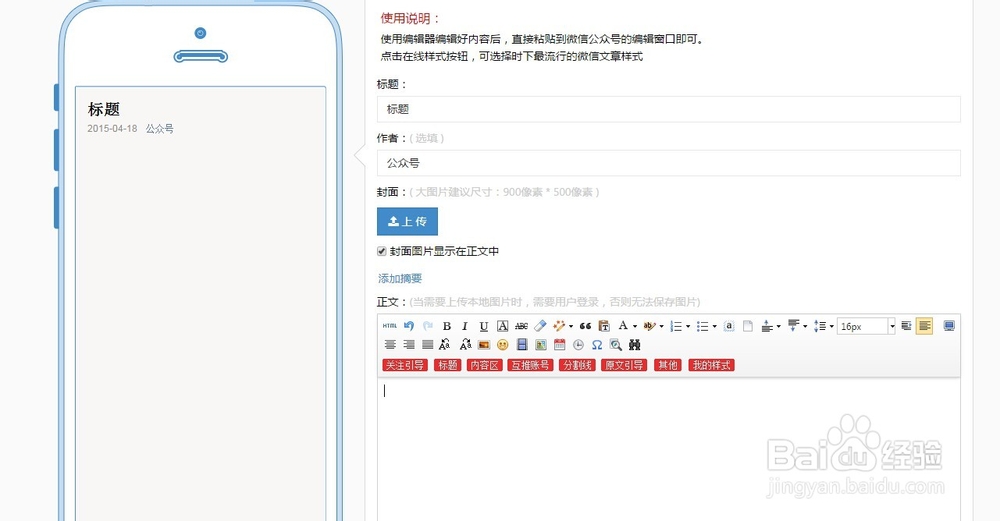
Task: Expand line height options
Action: click(x=832, y=326)
